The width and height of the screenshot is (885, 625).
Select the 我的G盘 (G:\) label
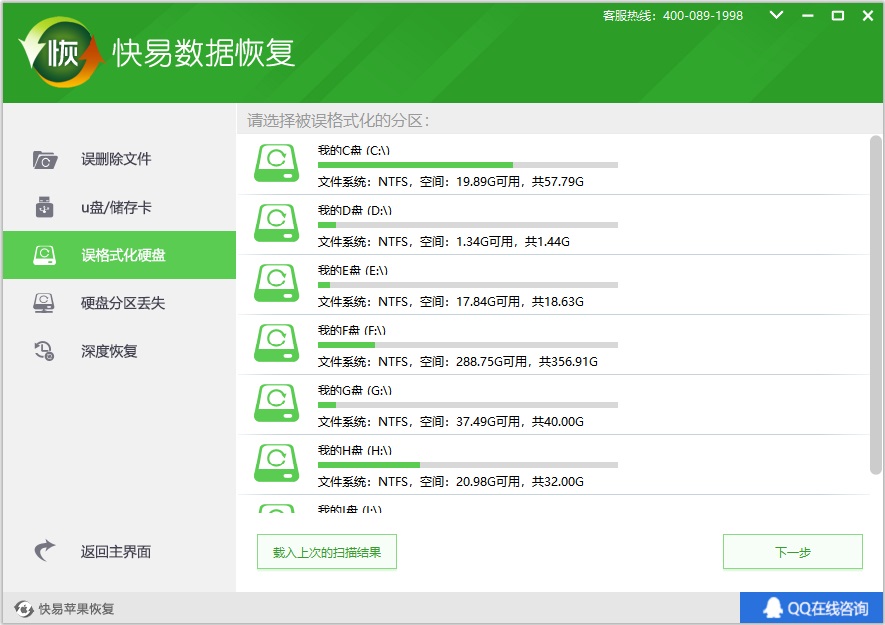point(355,390)
